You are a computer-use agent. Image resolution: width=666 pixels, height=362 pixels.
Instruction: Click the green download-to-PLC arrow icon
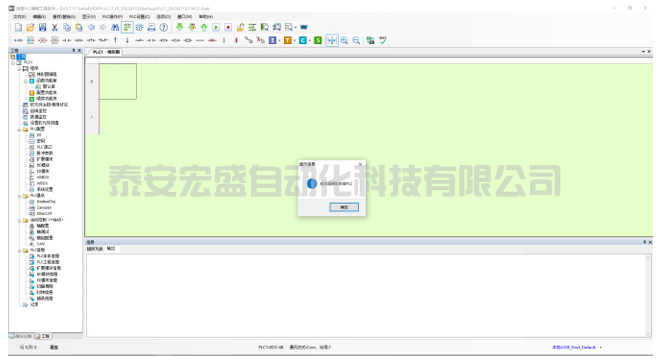click(180, 28)
